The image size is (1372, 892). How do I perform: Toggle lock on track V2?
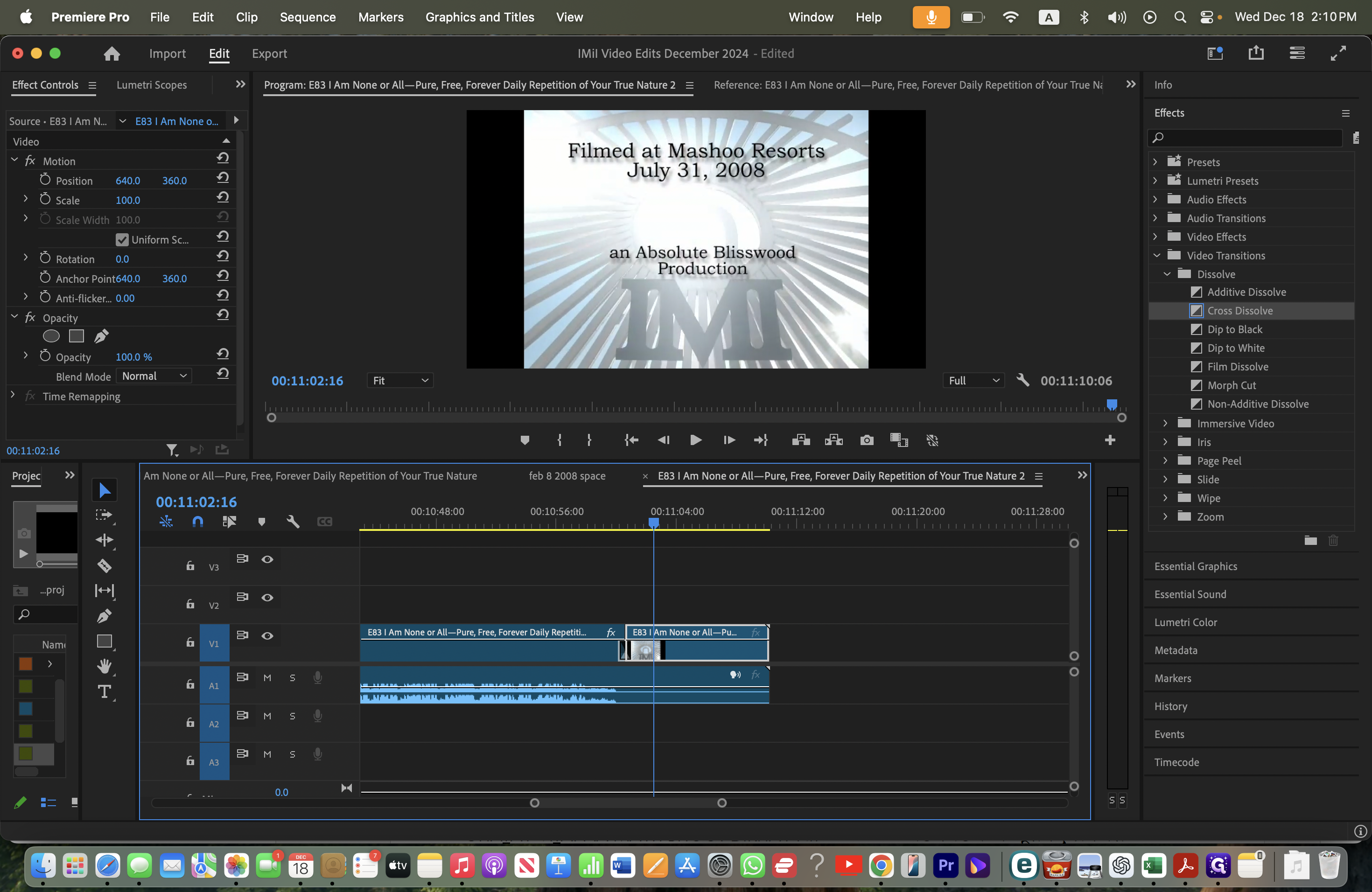coord(190,603)
